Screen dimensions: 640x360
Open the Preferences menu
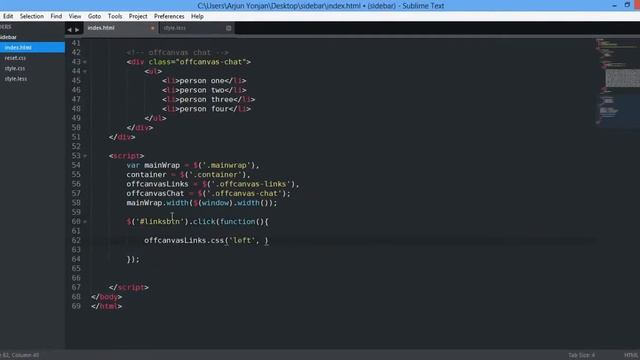tap(169, 16)
